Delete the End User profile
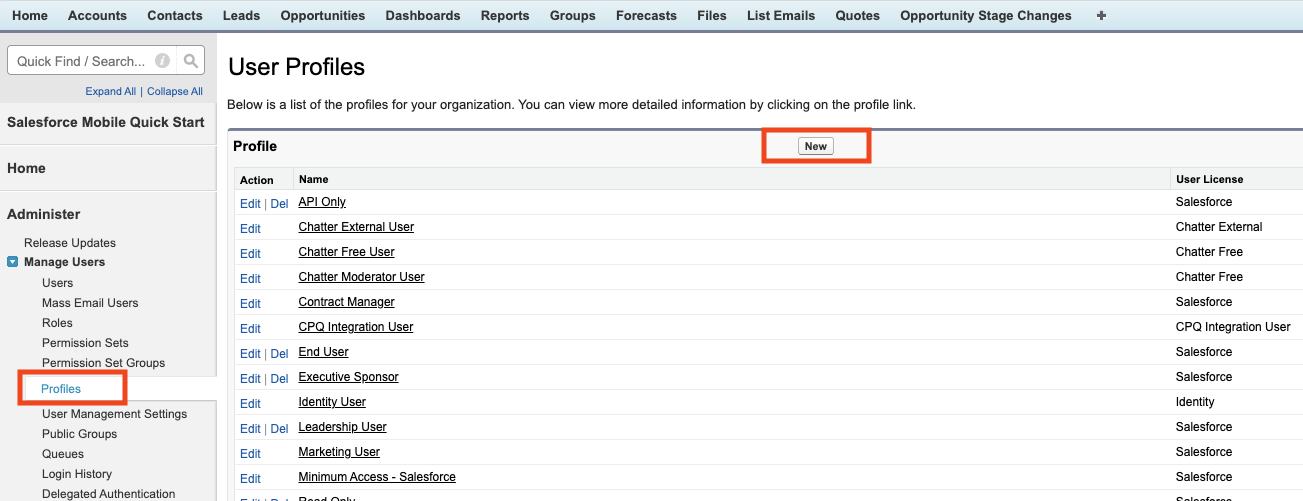The image size is (1303, 501). pos(279,353)
